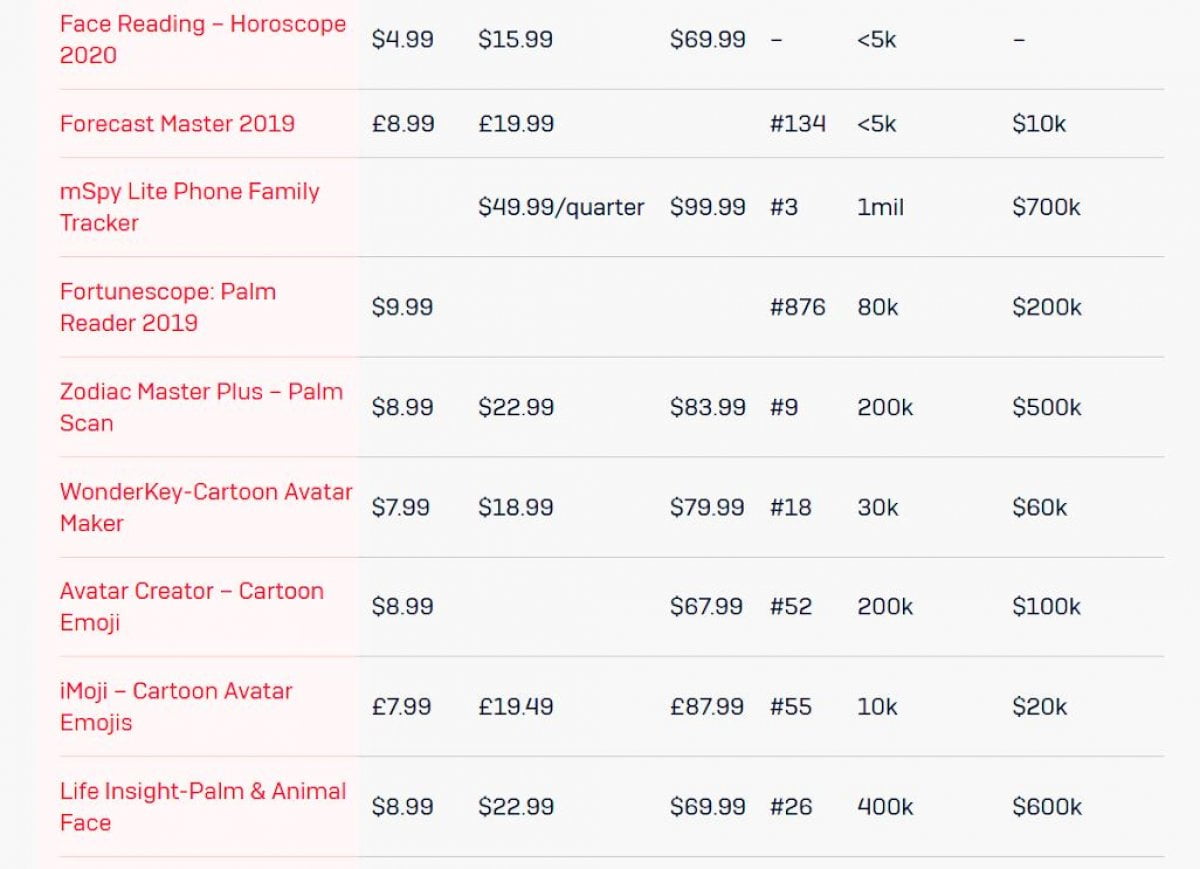This screenshot has width=1200, height=869.
Task: Click the 1mil downloads cell
Action: 880,207
